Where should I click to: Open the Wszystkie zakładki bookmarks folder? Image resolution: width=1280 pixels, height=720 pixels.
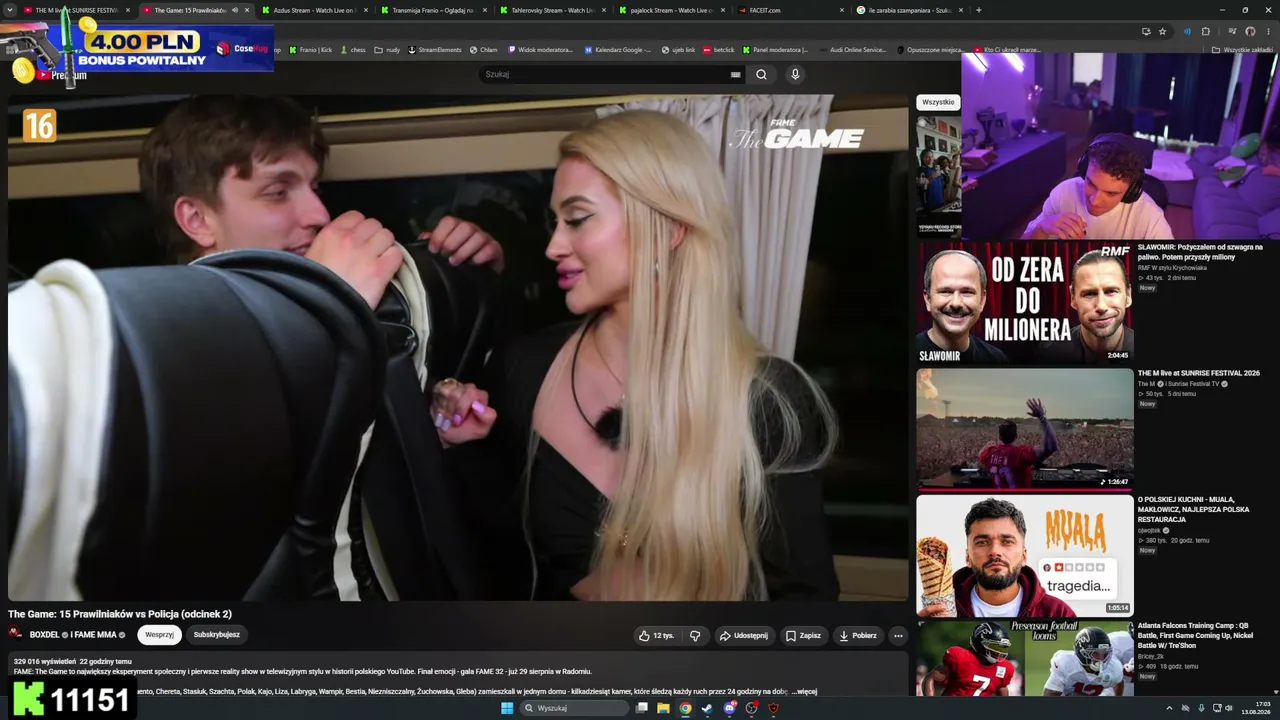1243,49
